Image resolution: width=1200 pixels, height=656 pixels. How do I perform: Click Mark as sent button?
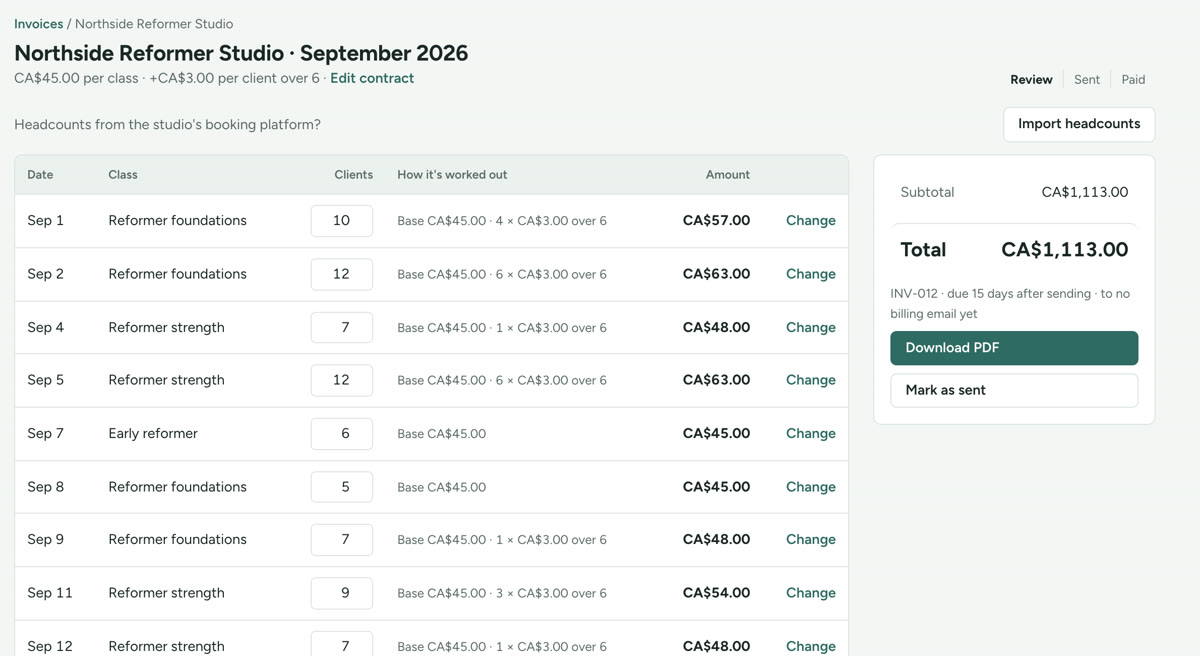click(x=1014, y=390)
